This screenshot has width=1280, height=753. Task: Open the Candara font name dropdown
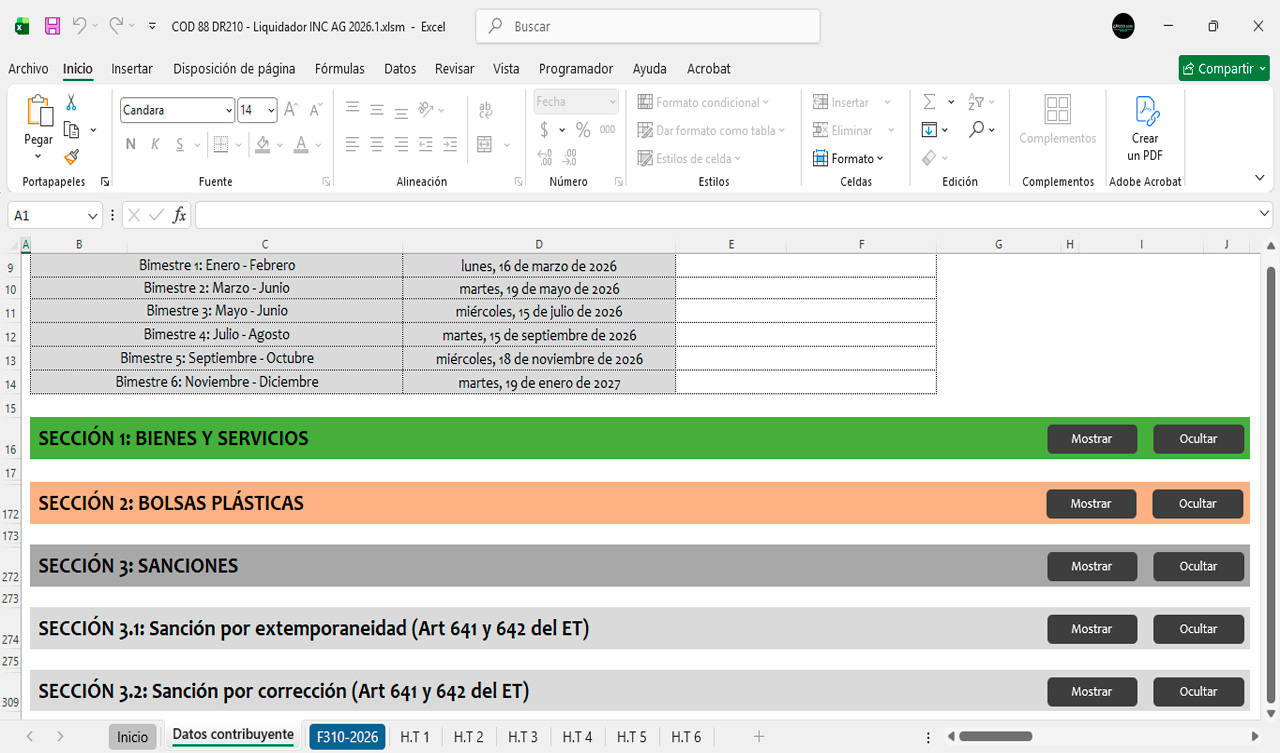click(x=229, y=110)
